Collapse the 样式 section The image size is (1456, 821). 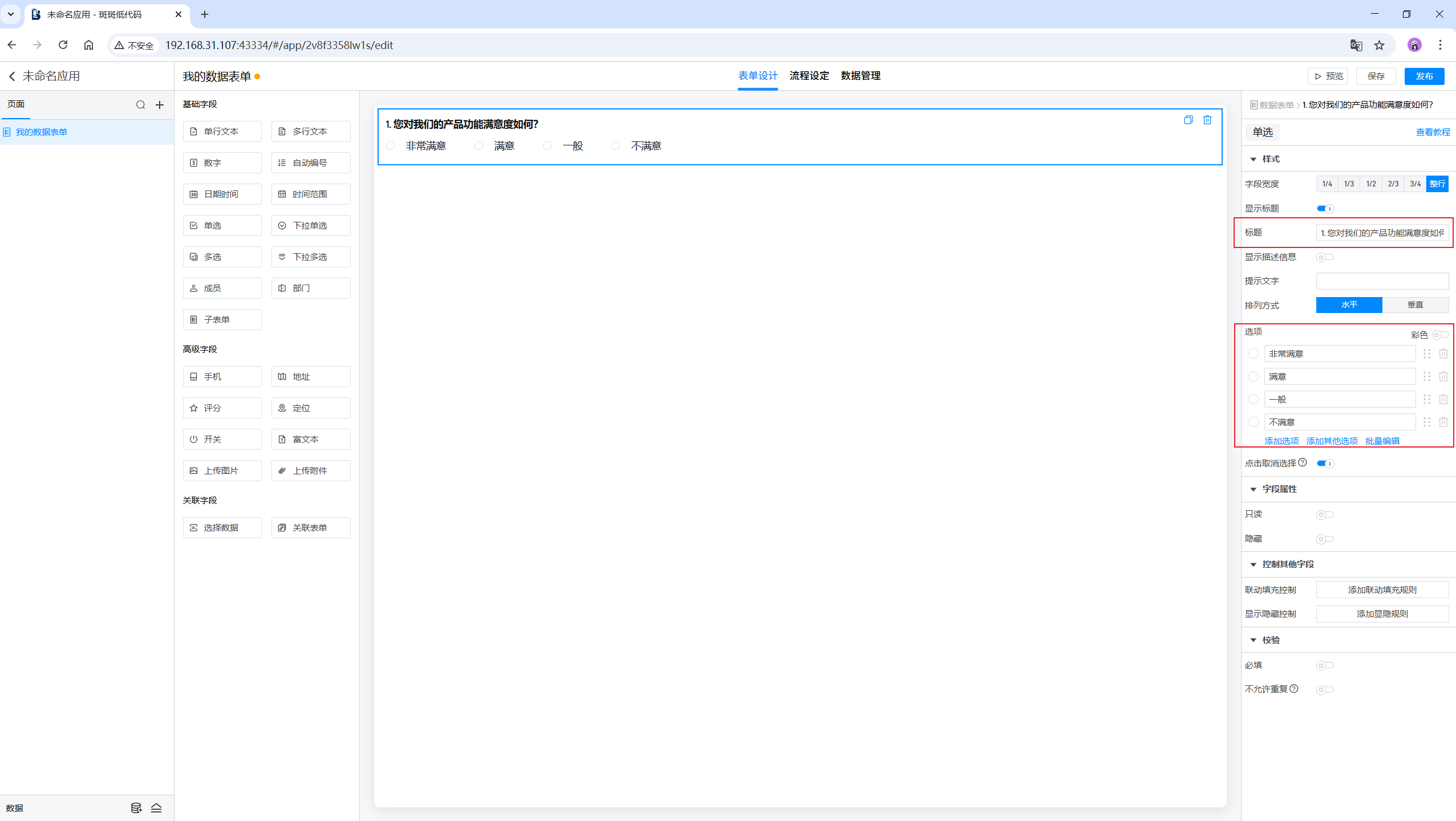tap(1253, 159)
